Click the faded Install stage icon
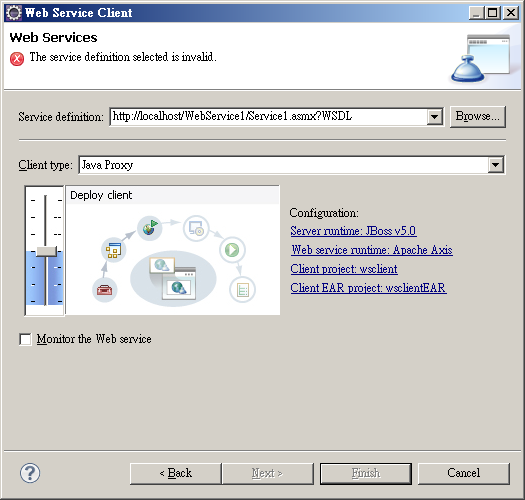Viewport: 525px width, 500px height. 196,228
